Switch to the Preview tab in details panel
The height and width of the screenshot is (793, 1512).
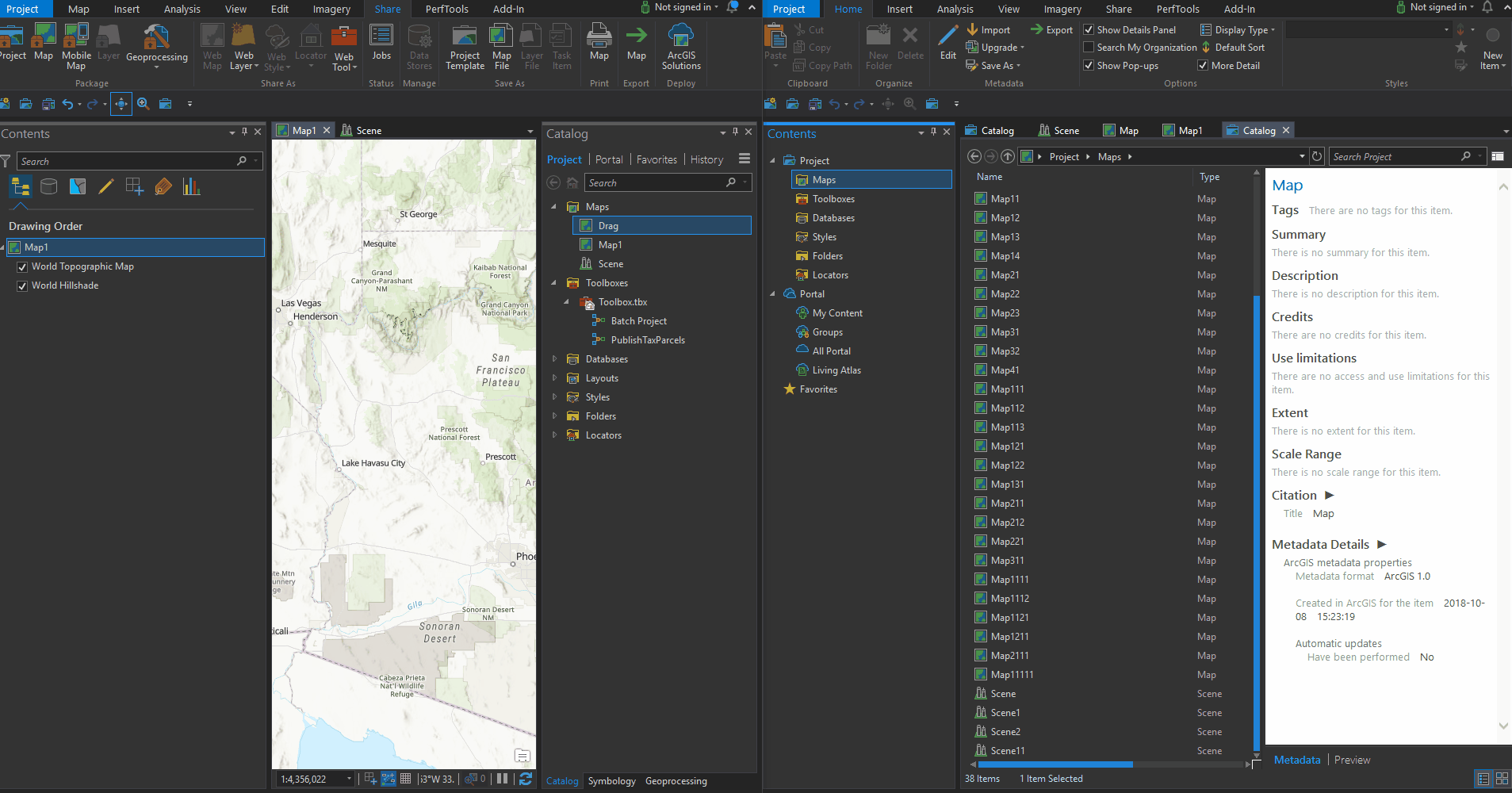pos(1352,760)
